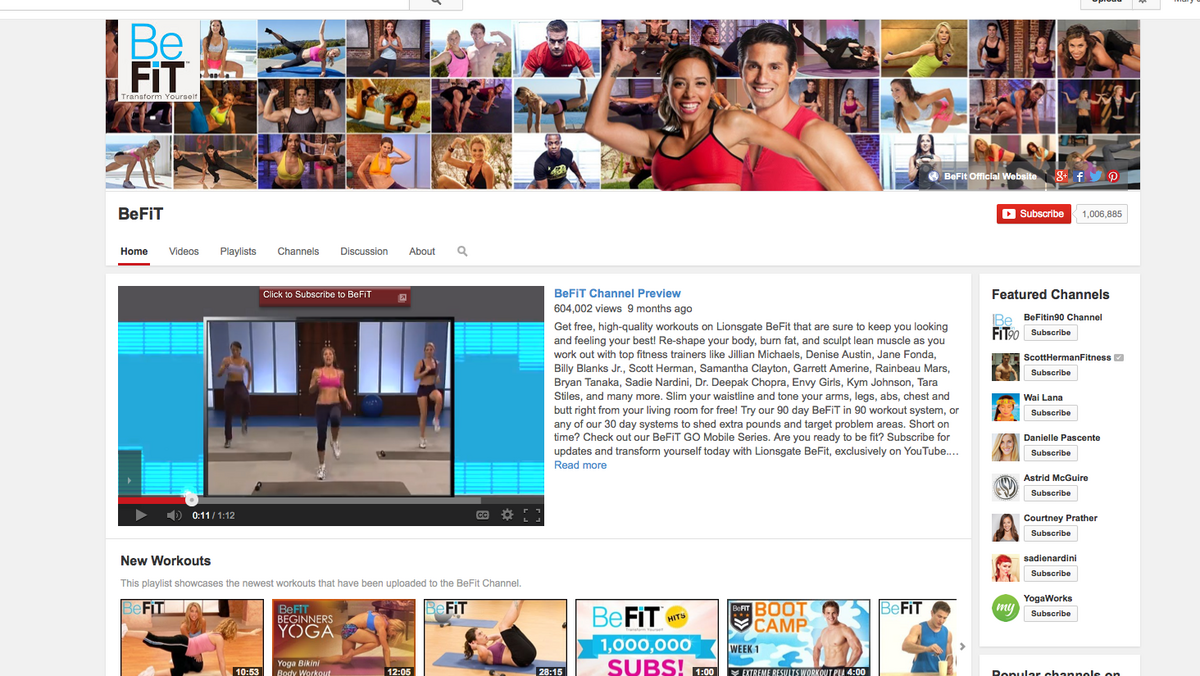Viewport: 1200px width, 676px height.
Task: Subscribe to the BeFiT channel
Action: 1033,214
